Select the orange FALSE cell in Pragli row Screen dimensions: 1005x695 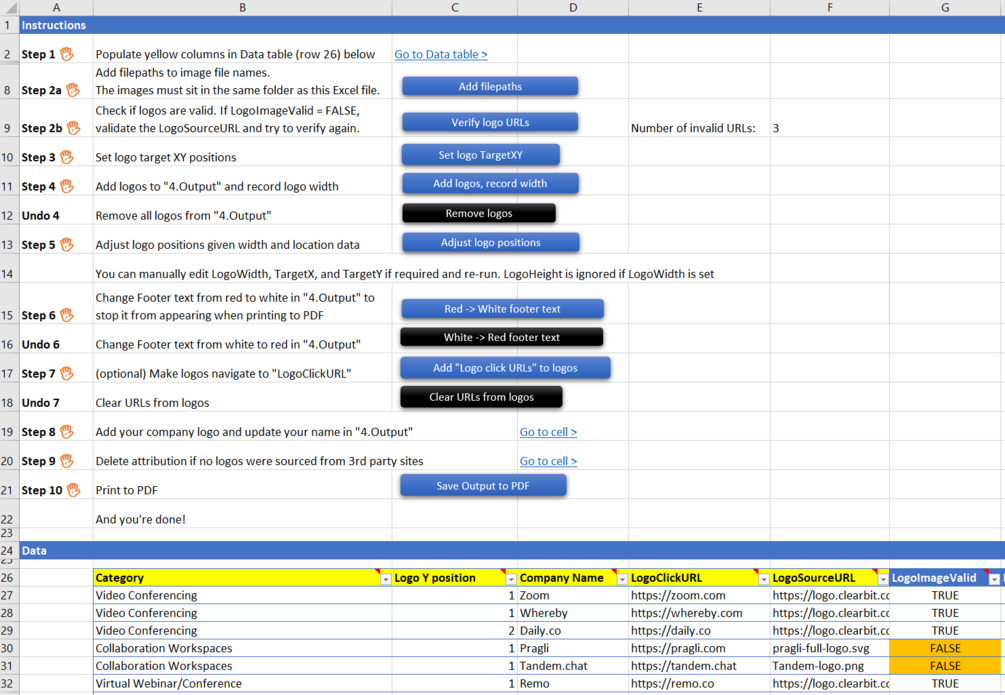pos(945,648)
